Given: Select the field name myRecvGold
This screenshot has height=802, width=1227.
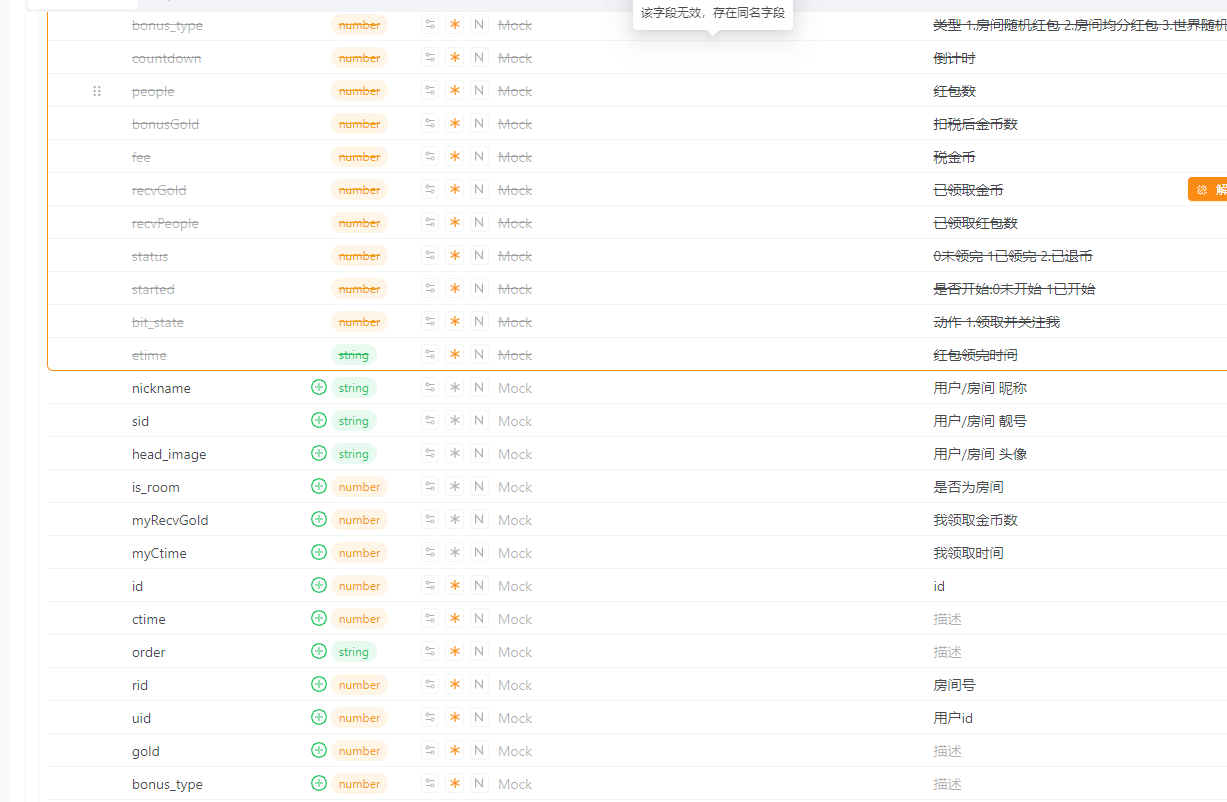Looking at the screenshot, I should [x=170, y=519].
